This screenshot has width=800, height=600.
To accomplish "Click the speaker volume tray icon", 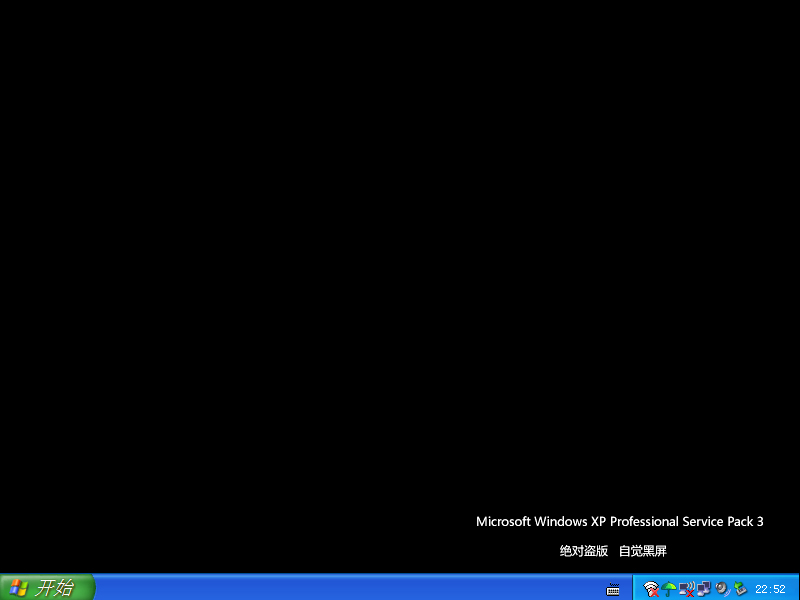I will (x=722, y=589).
